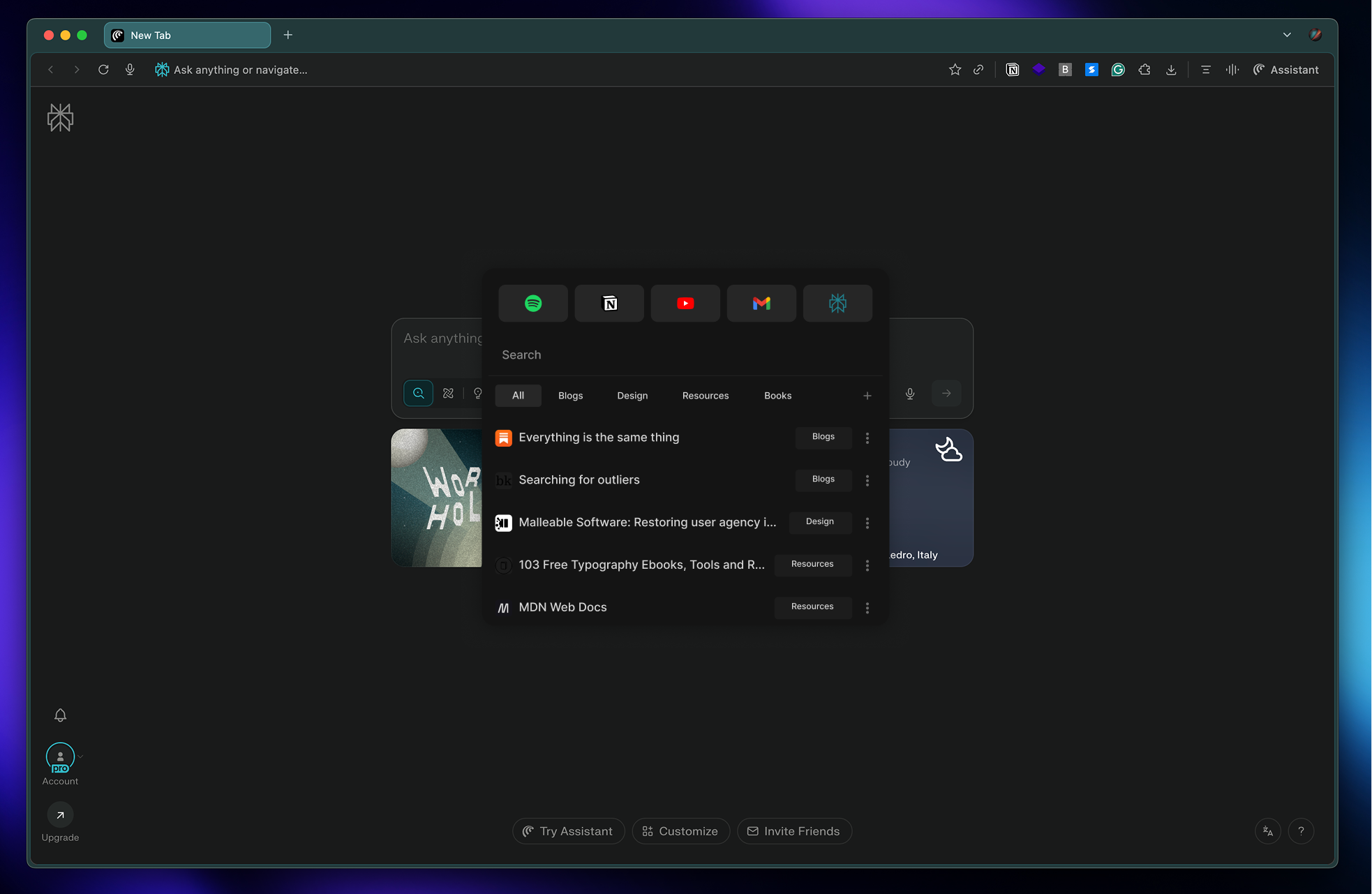Click the bookmark star icon in toolbar
Screen dimensions: 1372x894
tap(955, 70)
